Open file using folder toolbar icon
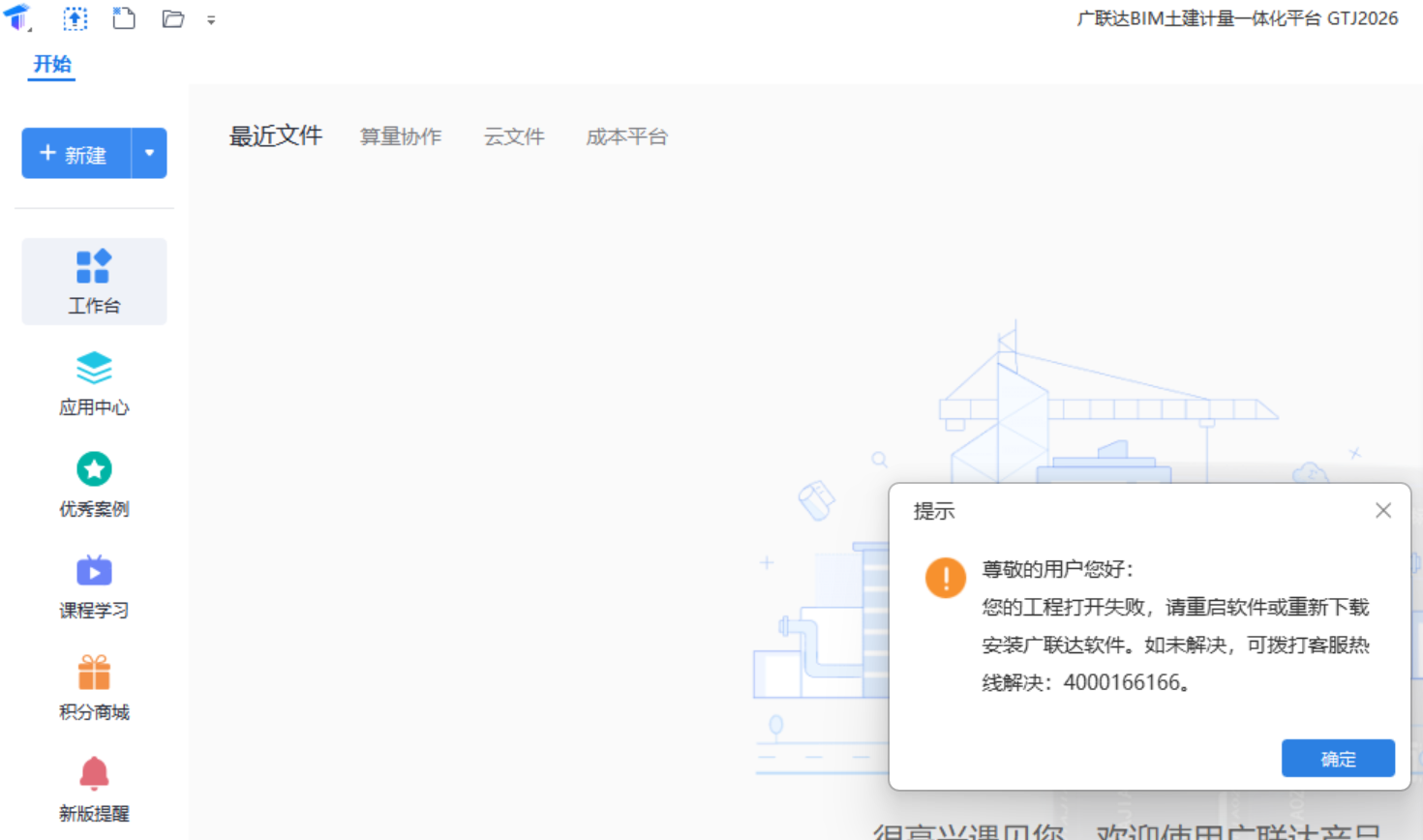 173,18
